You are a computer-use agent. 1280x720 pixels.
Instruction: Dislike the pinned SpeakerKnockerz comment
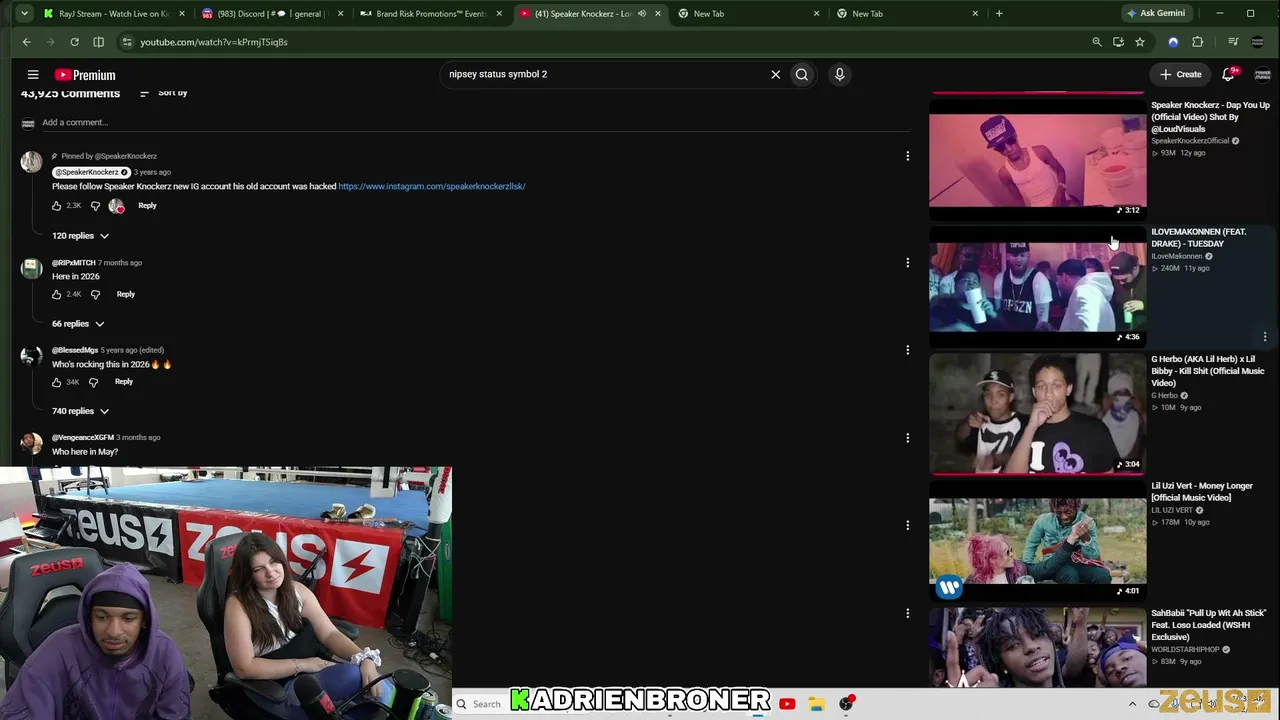tap(95, 206)
